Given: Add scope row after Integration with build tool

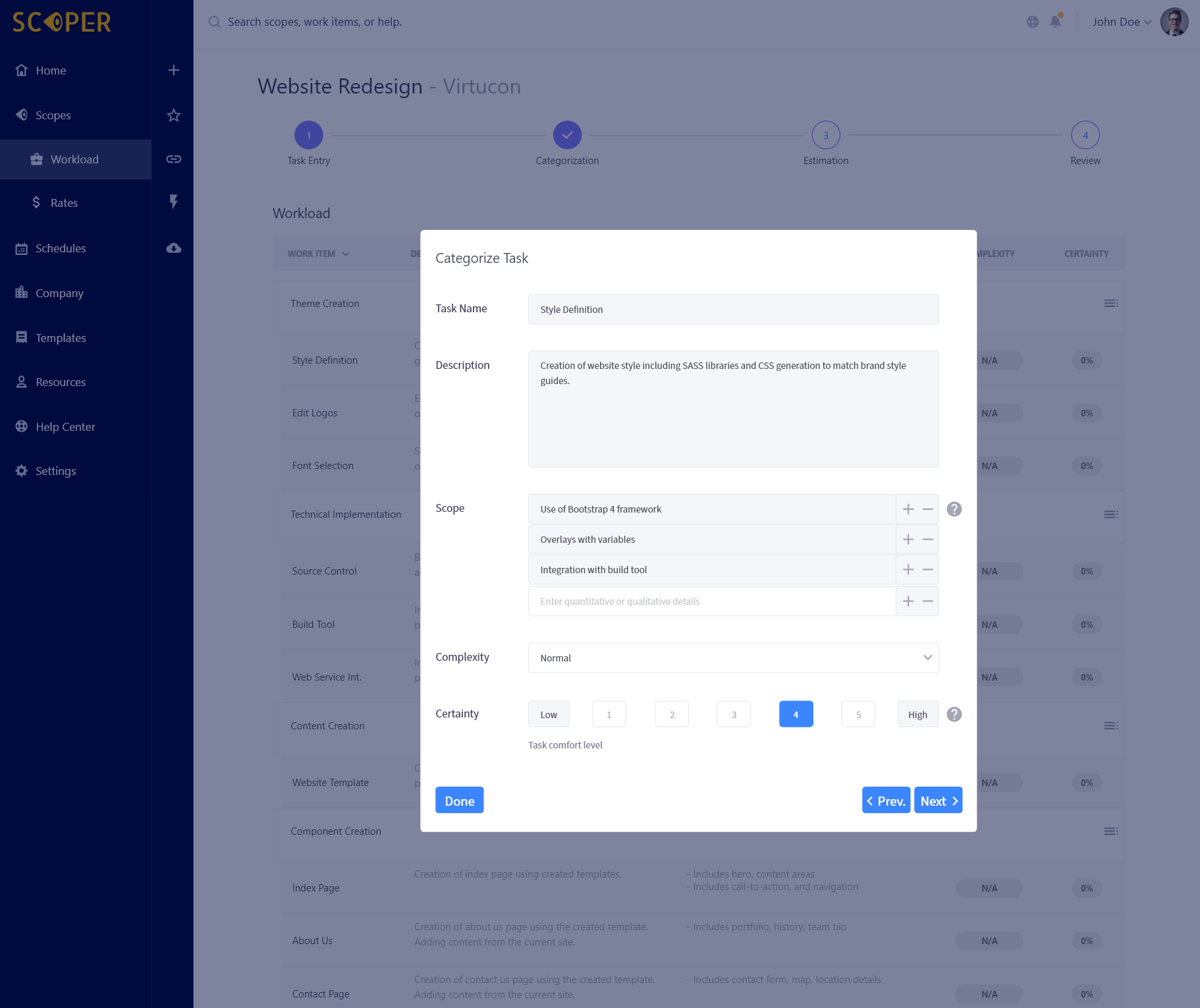Looking at the screenshot, I should pos(908,569).
